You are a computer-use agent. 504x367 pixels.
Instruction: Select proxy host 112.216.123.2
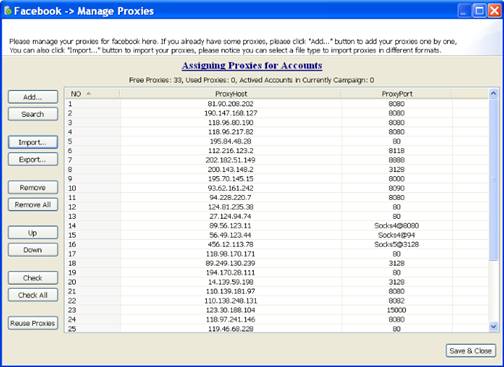point(230,151)
